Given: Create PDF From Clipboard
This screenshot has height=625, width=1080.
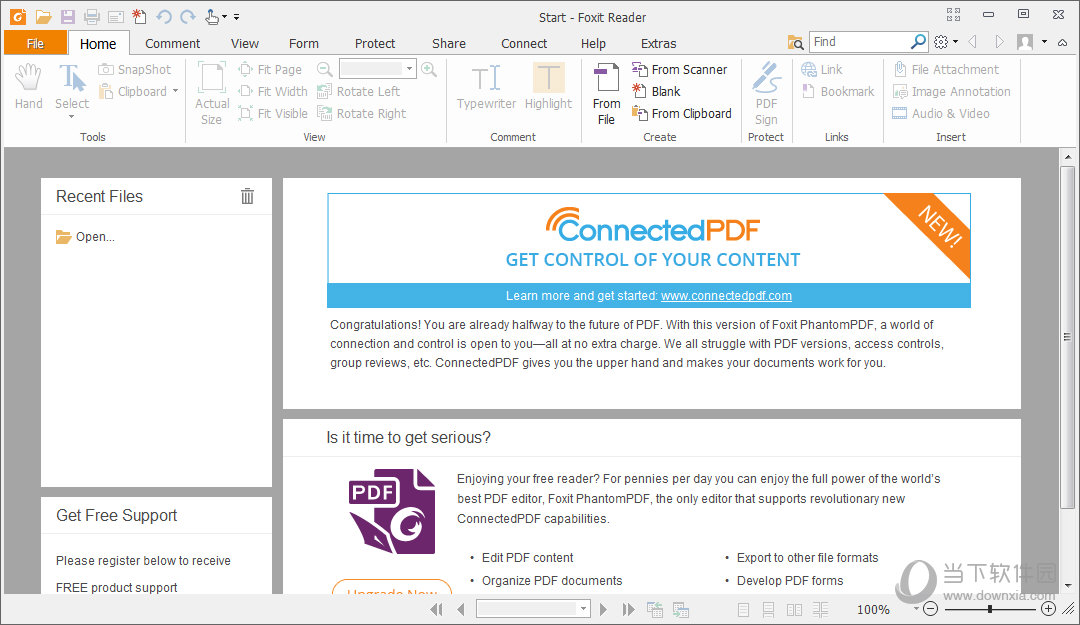Looking at the screenshot, I should [x=682, y=114].
